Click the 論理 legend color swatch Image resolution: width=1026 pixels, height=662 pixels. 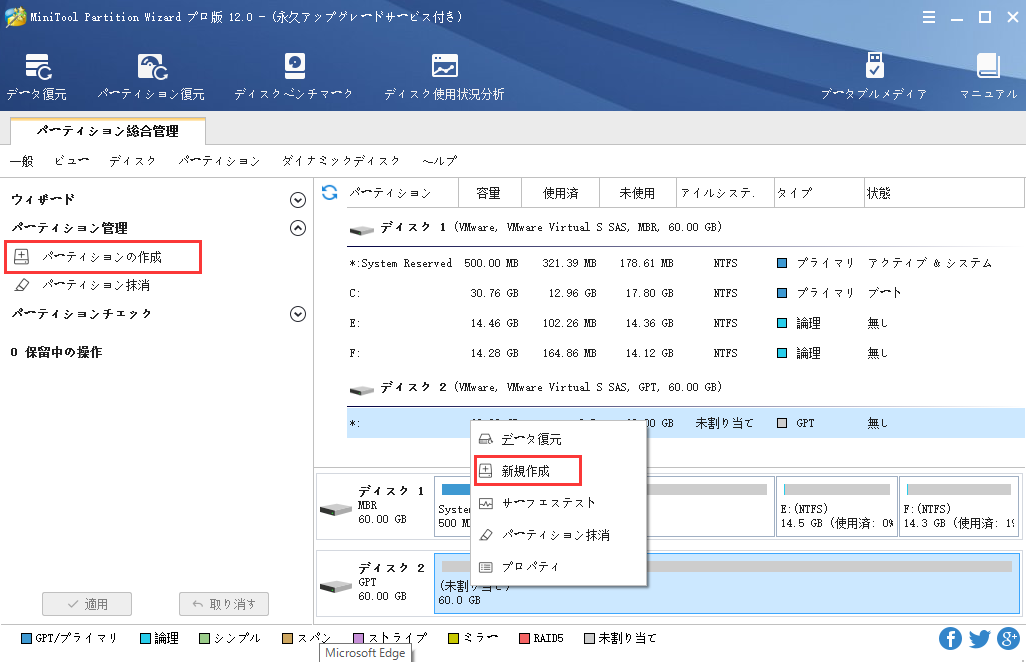coord(146,638)
